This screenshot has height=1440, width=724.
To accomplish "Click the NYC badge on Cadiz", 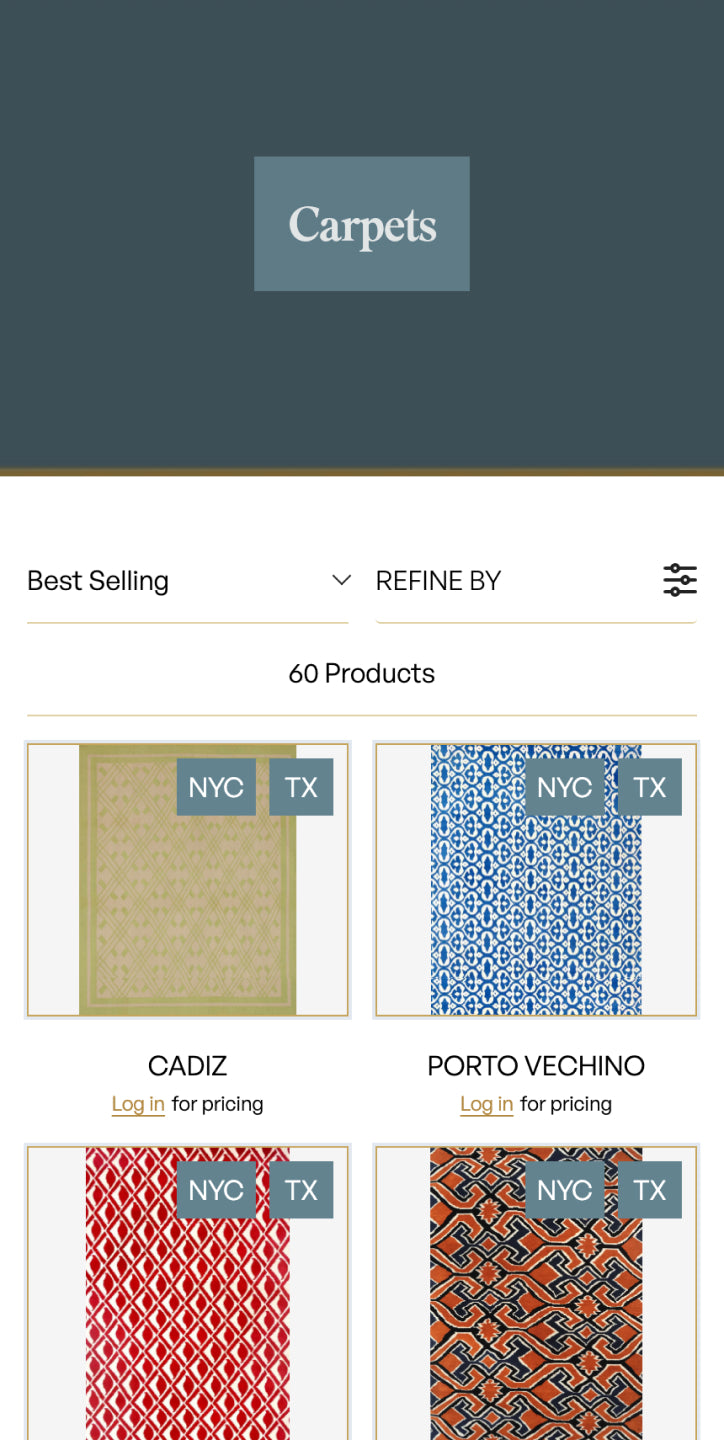I will pyautogui.click(x=216, y=787).
